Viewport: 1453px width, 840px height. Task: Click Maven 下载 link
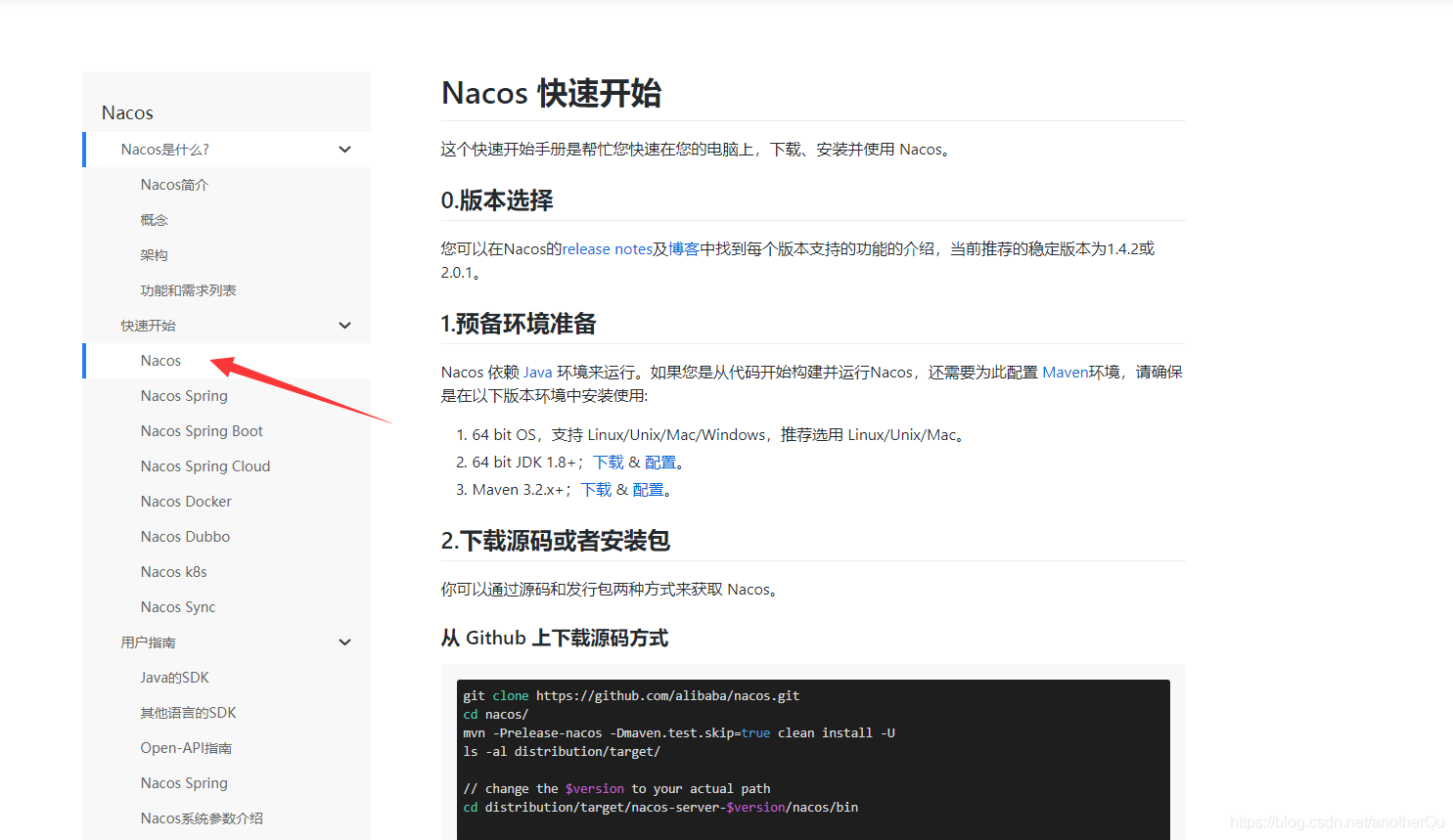[597, 490]
